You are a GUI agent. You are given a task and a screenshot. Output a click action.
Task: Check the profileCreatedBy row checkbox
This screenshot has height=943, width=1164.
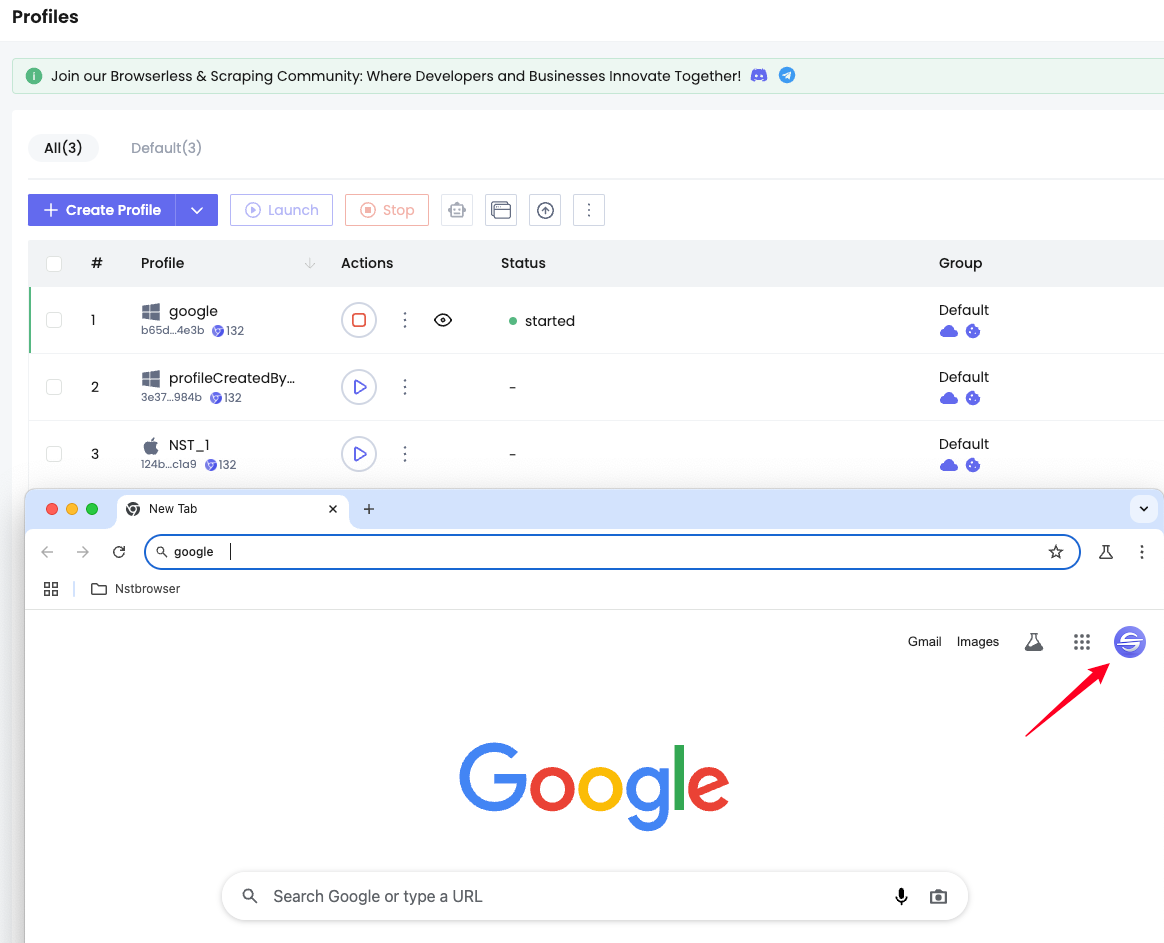pyautogui.click(x=54, y=387)
